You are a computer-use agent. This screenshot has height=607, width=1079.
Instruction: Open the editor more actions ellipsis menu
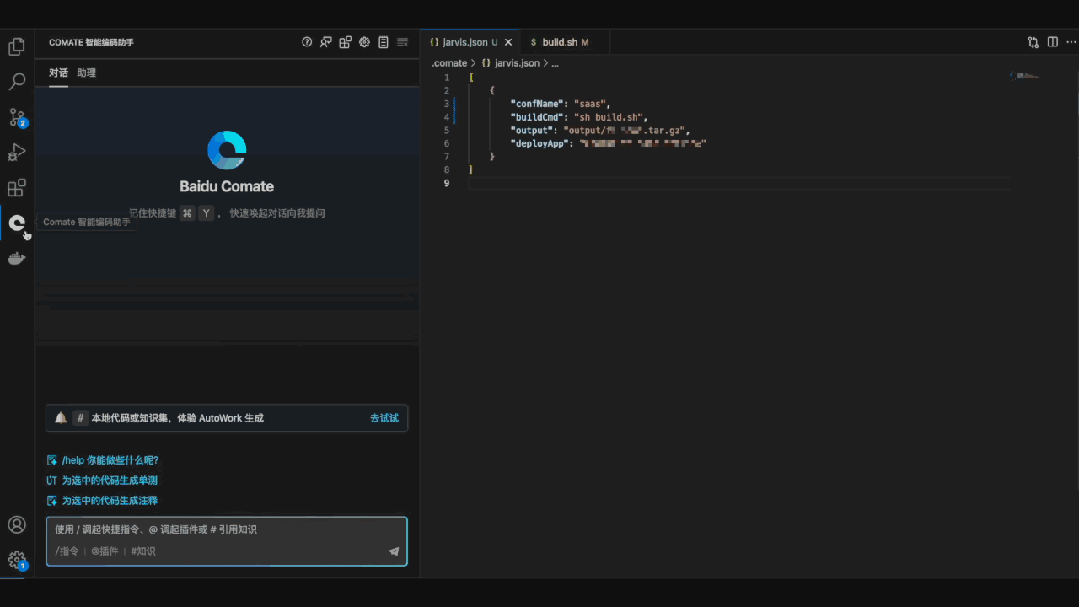[x=1071, y=42]
